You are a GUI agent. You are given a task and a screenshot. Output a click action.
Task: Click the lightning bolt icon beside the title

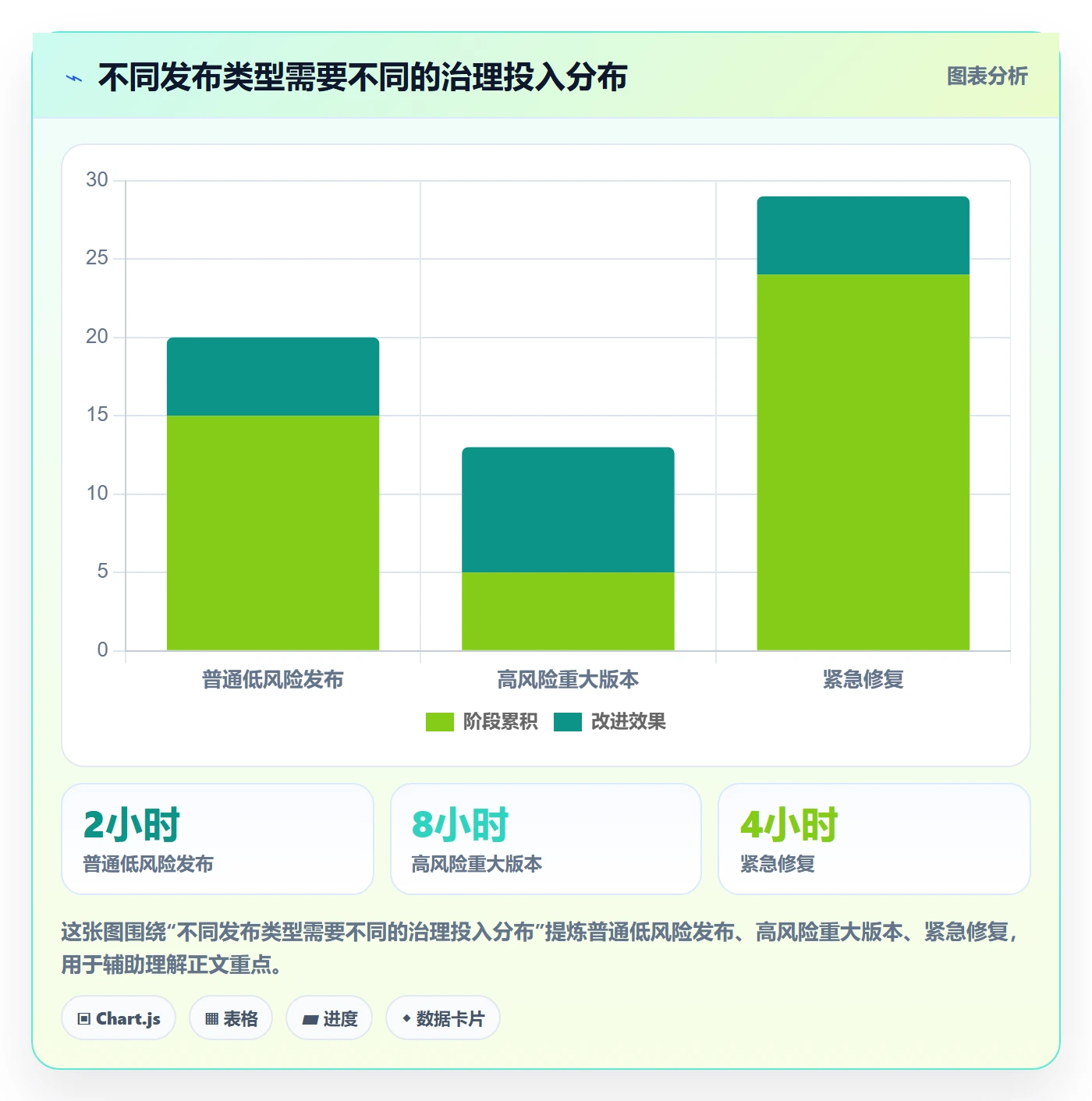point(74,78)
